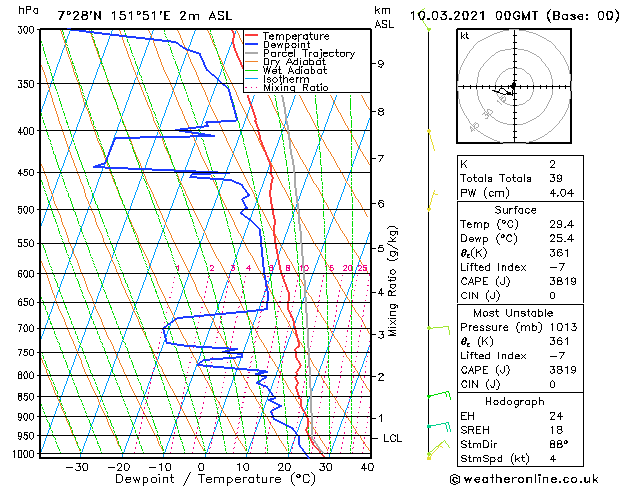Select the 'Wet Adiabat' legend label
The height and width of the screenshot is (486, 629).
pyautogui.click(x=295, y=71)
